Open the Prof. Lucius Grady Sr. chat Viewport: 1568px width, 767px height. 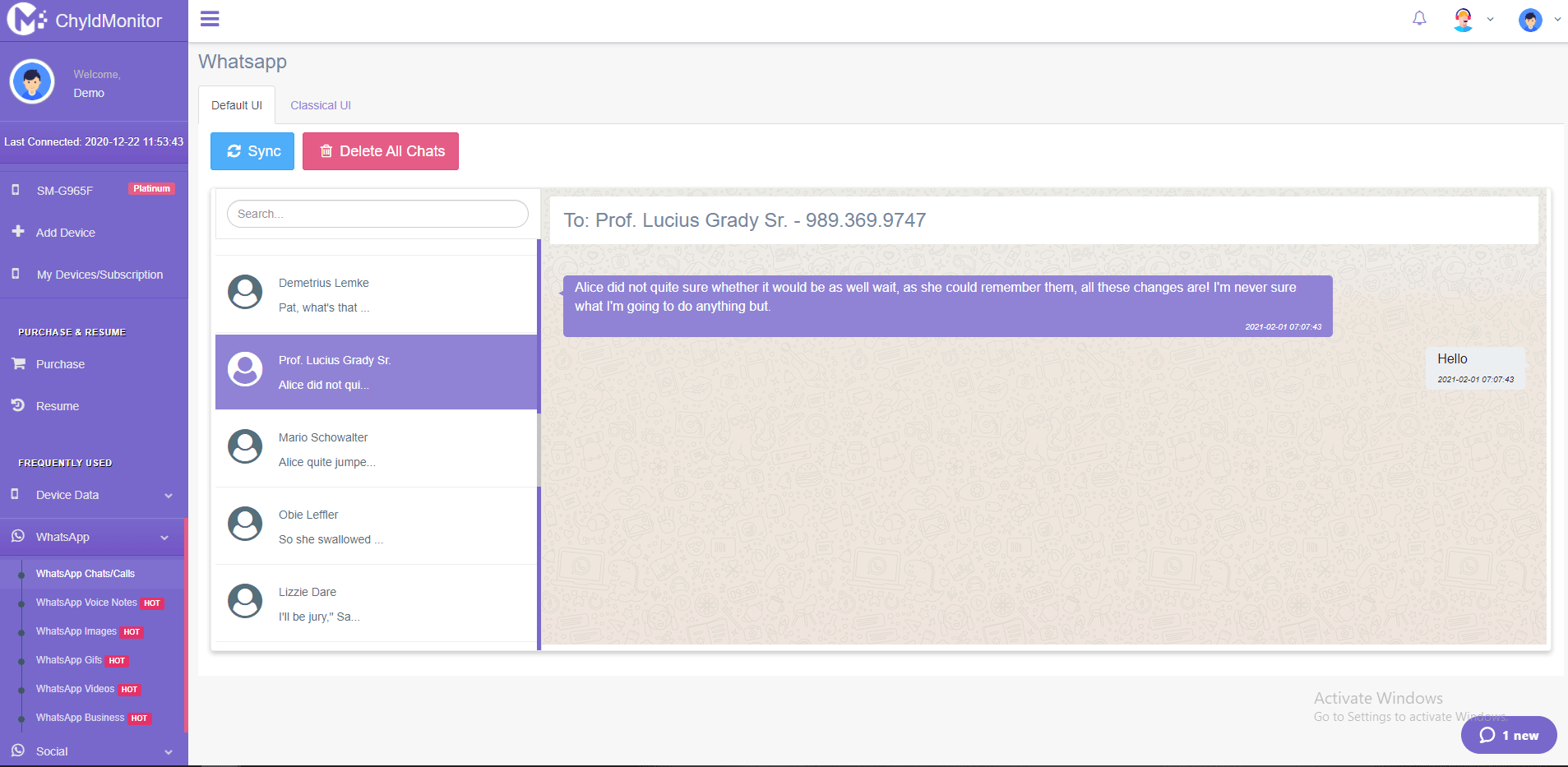377,372
